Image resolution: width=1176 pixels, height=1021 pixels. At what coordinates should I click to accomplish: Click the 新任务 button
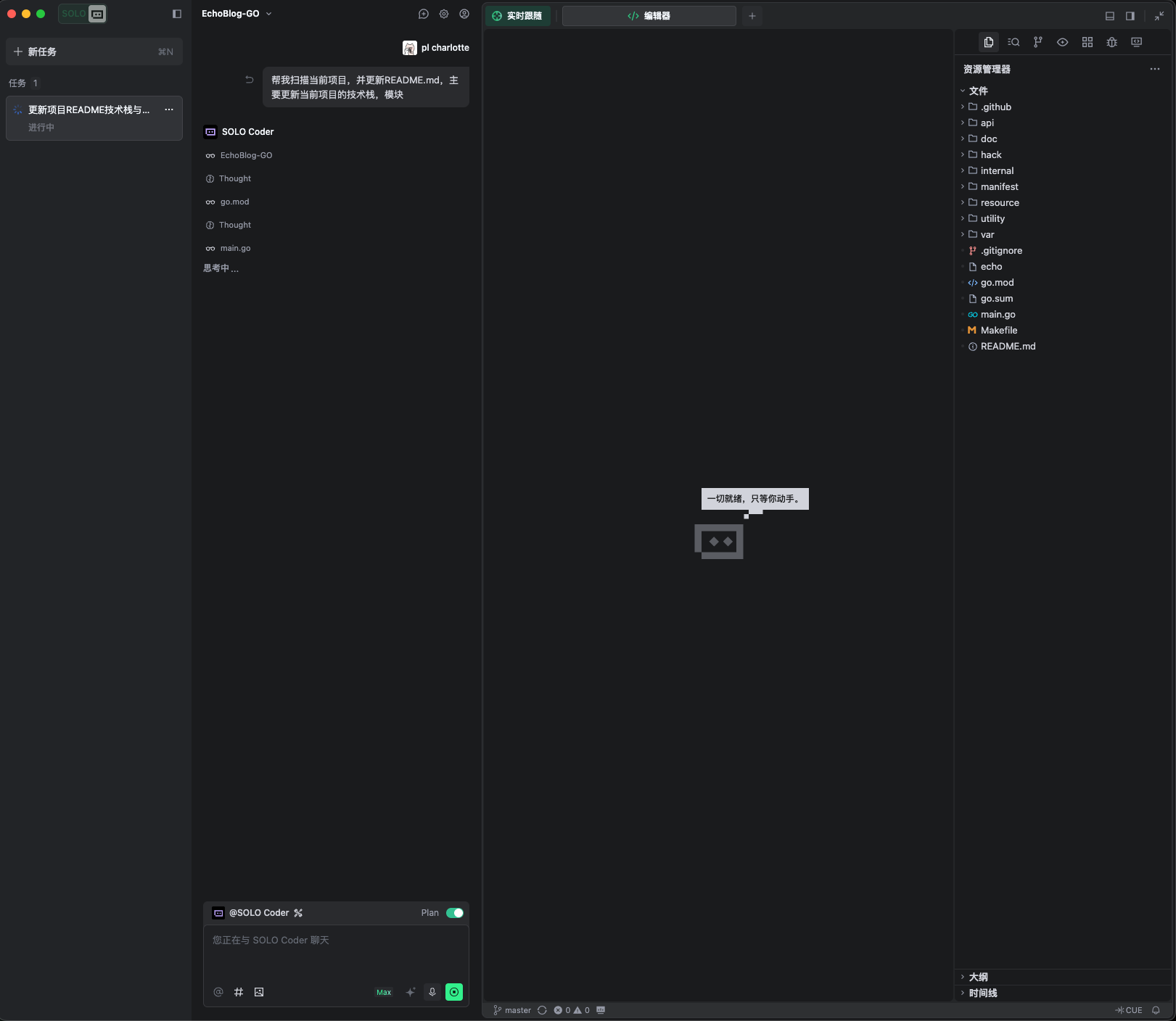click(94, 51)
